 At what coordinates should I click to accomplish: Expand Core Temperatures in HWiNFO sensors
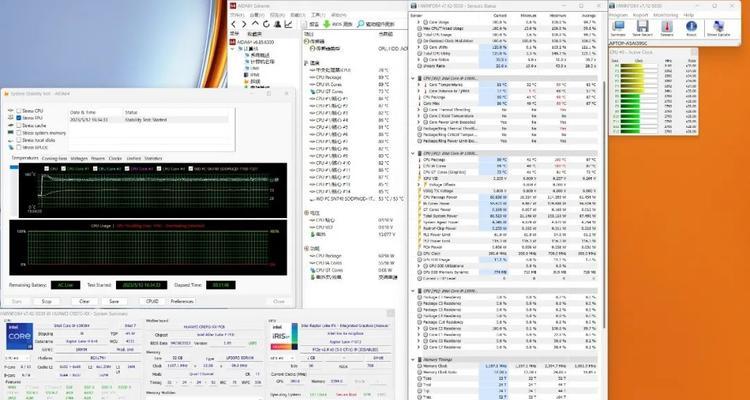[419, 85]
